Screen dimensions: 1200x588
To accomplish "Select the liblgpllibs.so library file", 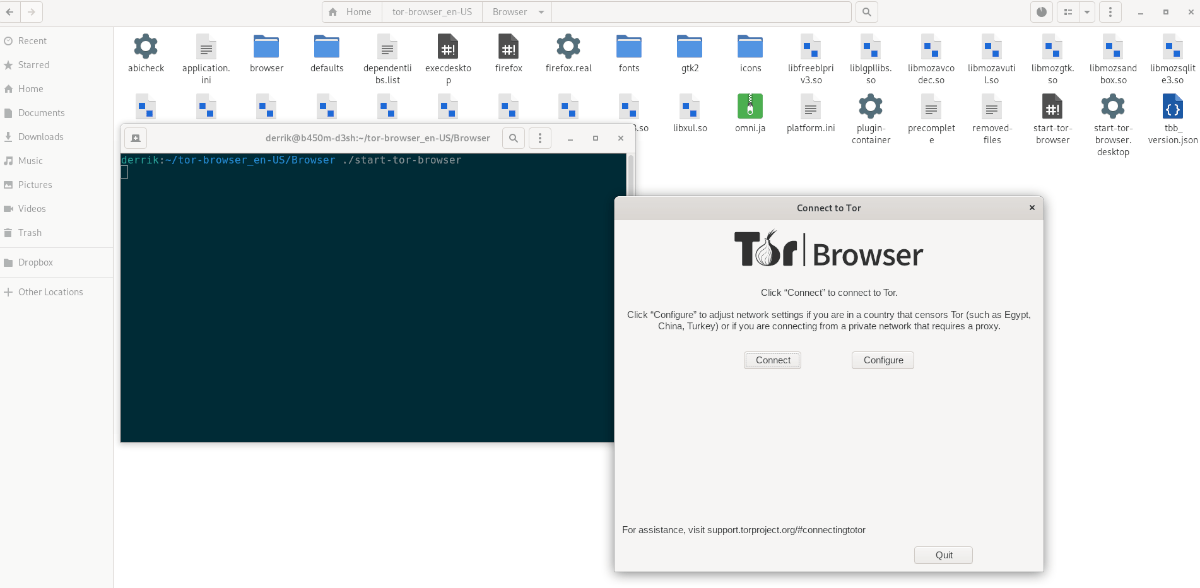I will coord(871,46).
